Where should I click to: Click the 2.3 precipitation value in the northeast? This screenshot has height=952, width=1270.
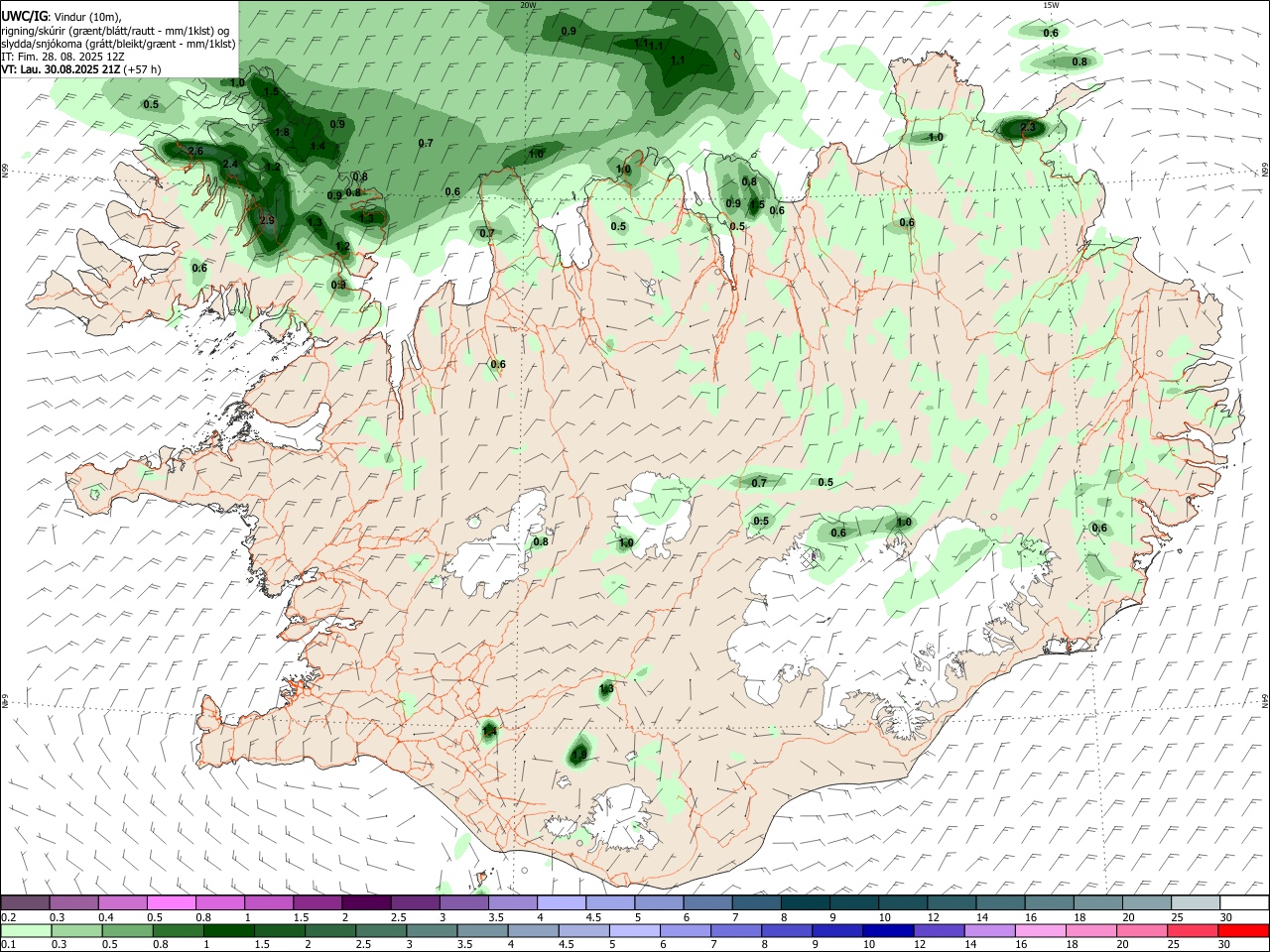click(1028, 127)
